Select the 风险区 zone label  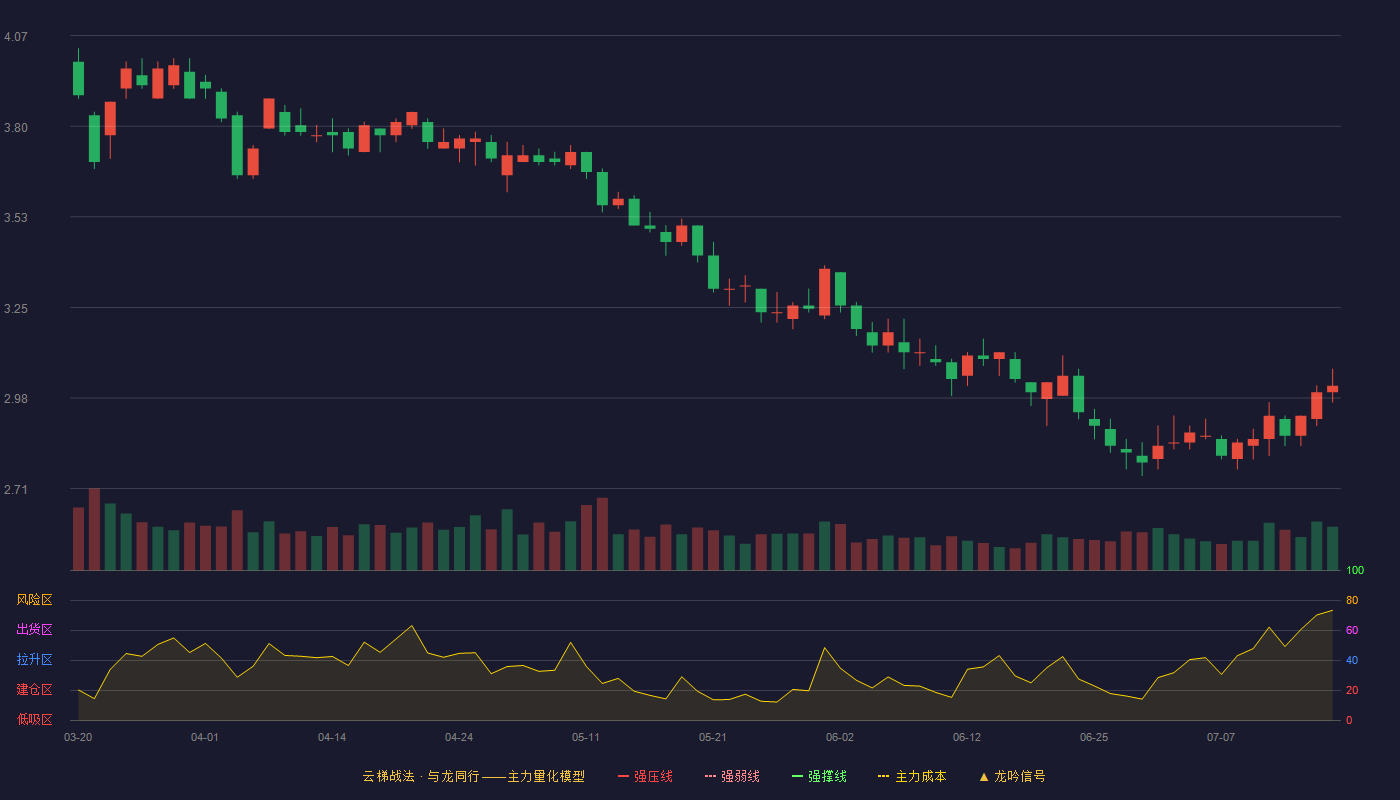click(x=34, y=600)
